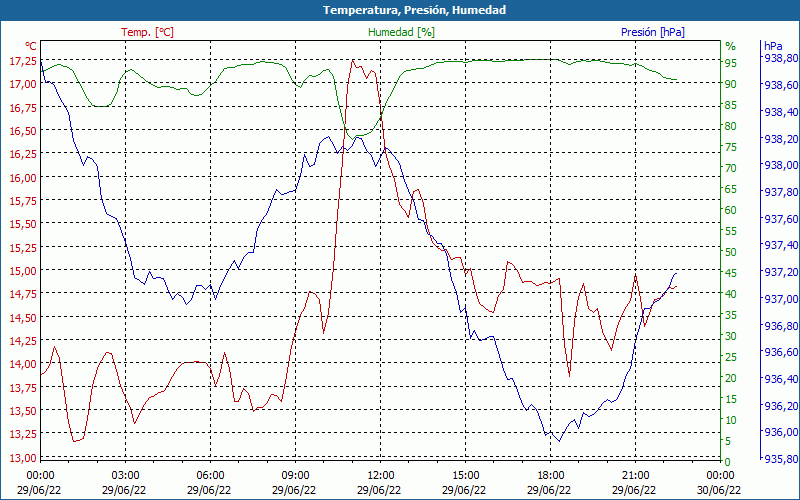The width and height of the screenshot is (800, 500).
Task: Click pressure axis value 936,60
Action: pos(781,352)
